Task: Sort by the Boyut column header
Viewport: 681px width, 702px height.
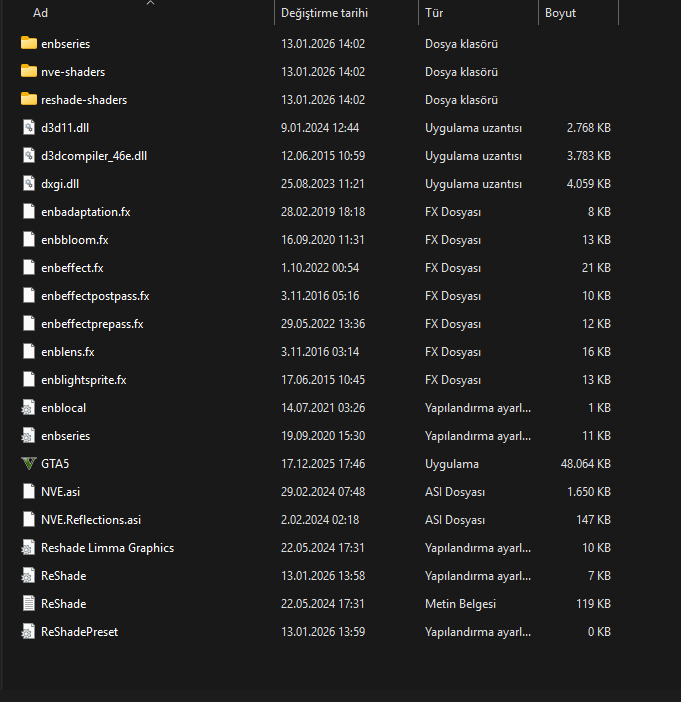Action: 560,13
